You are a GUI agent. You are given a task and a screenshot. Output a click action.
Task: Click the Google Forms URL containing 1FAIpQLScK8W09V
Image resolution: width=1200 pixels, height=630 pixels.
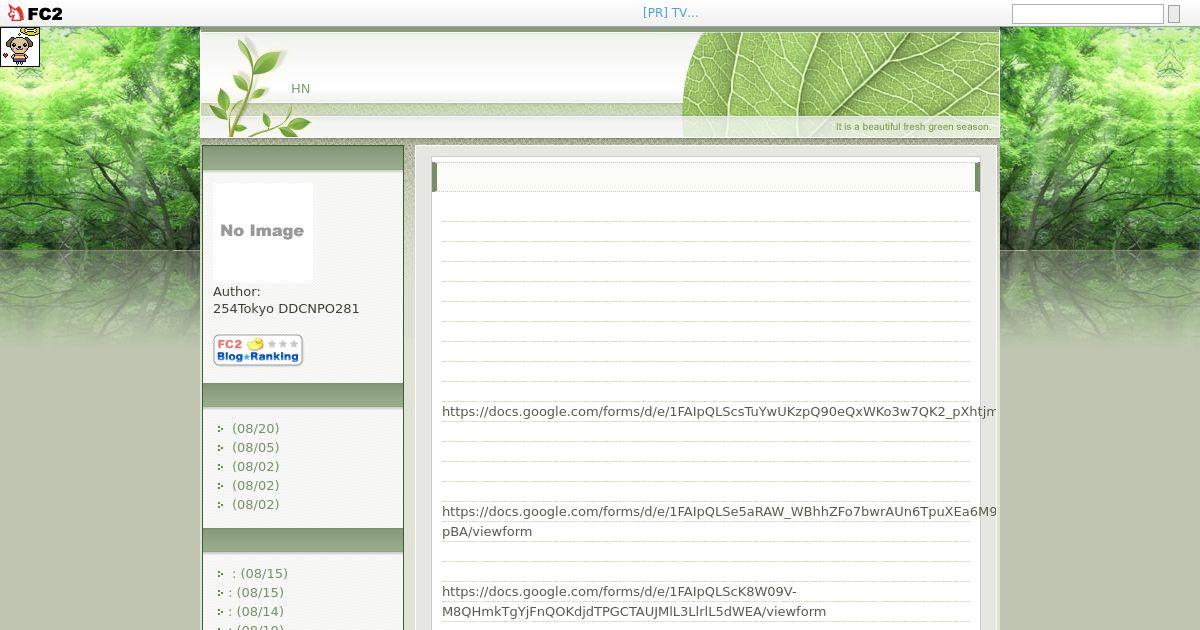634,601
